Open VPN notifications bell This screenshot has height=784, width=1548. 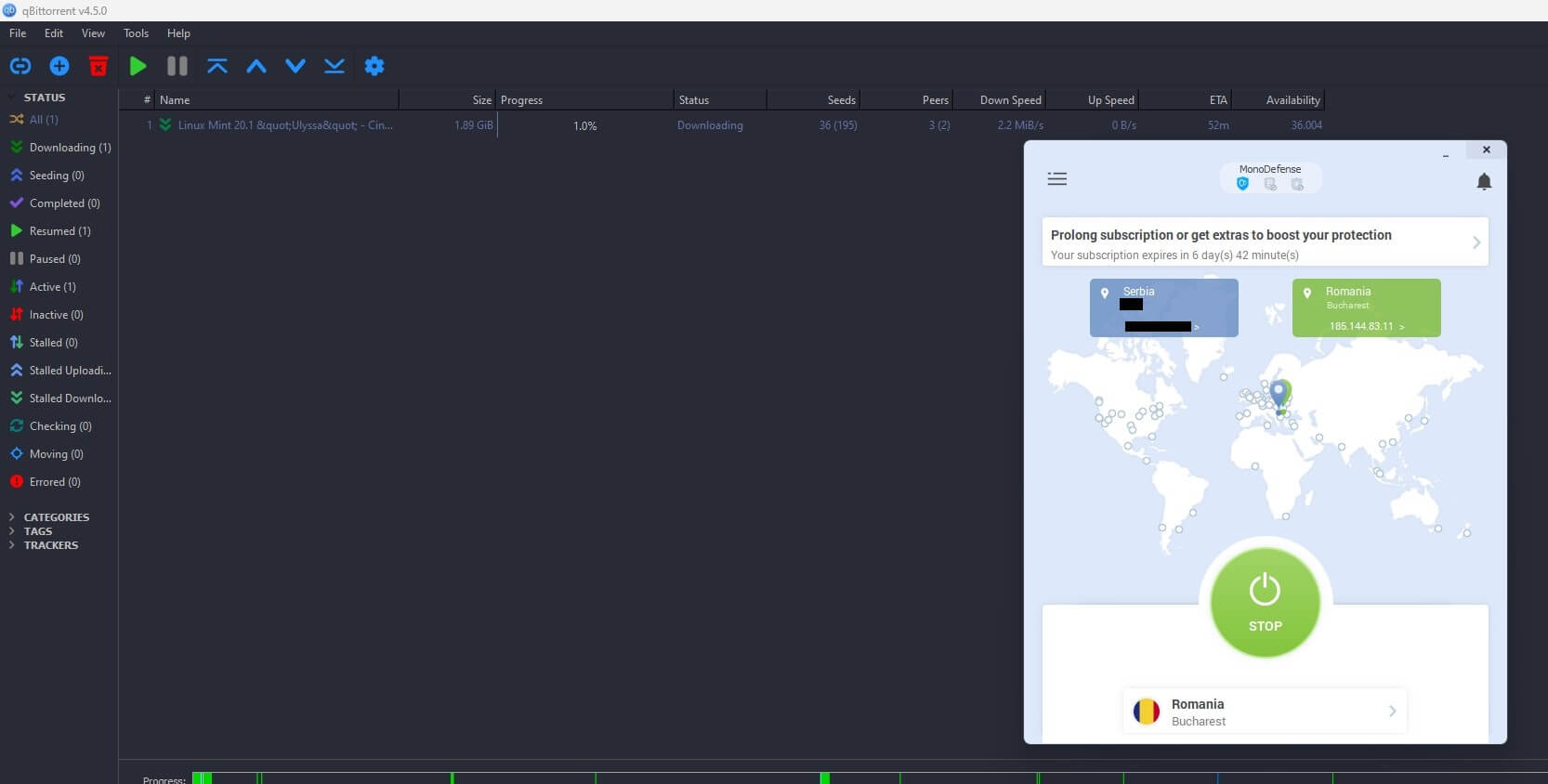1484,182
